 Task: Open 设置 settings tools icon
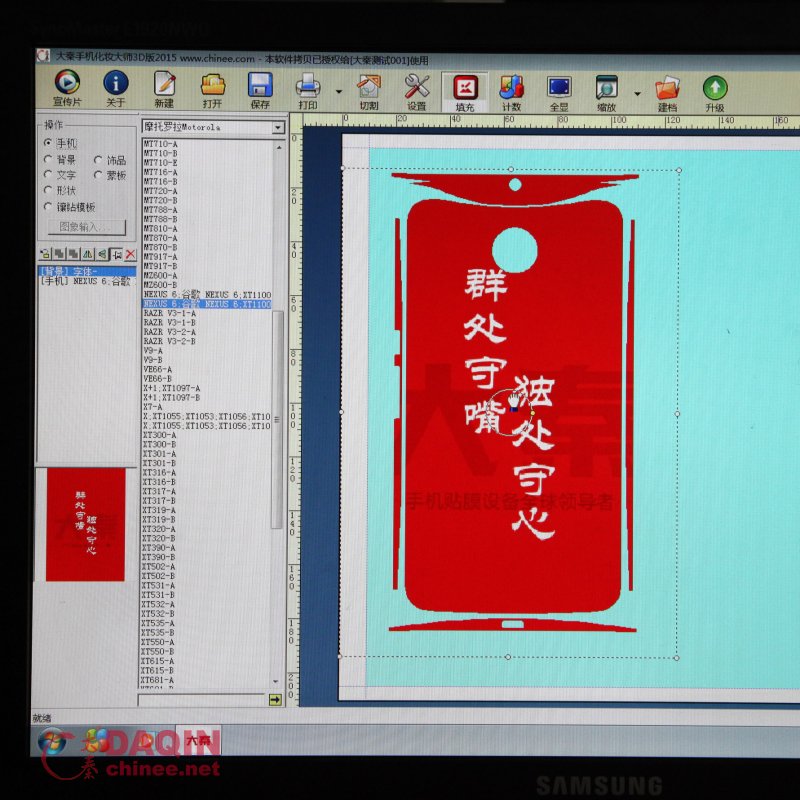[416, 89]
